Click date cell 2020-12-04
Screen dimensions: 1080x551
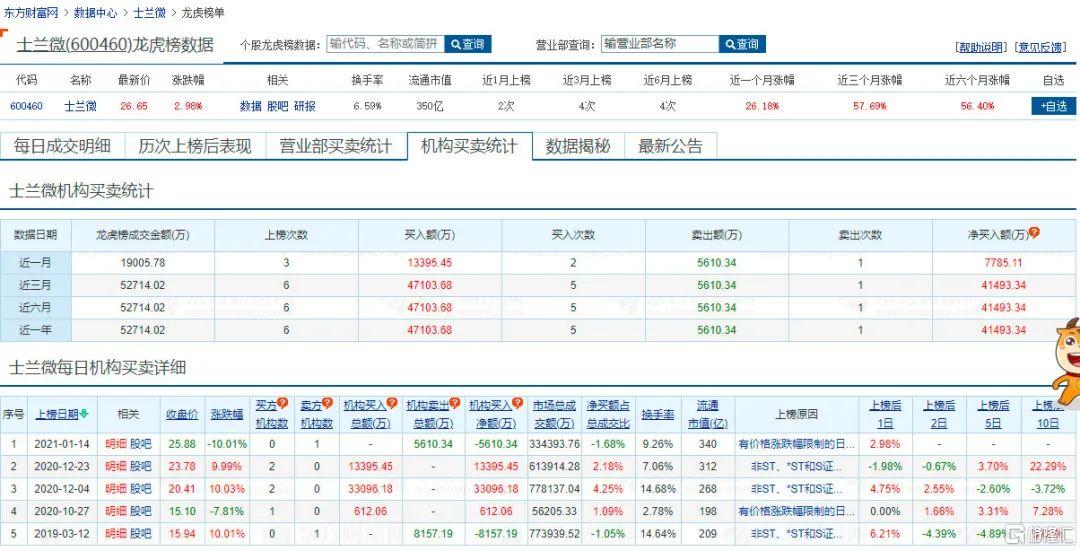coord(62,489)
